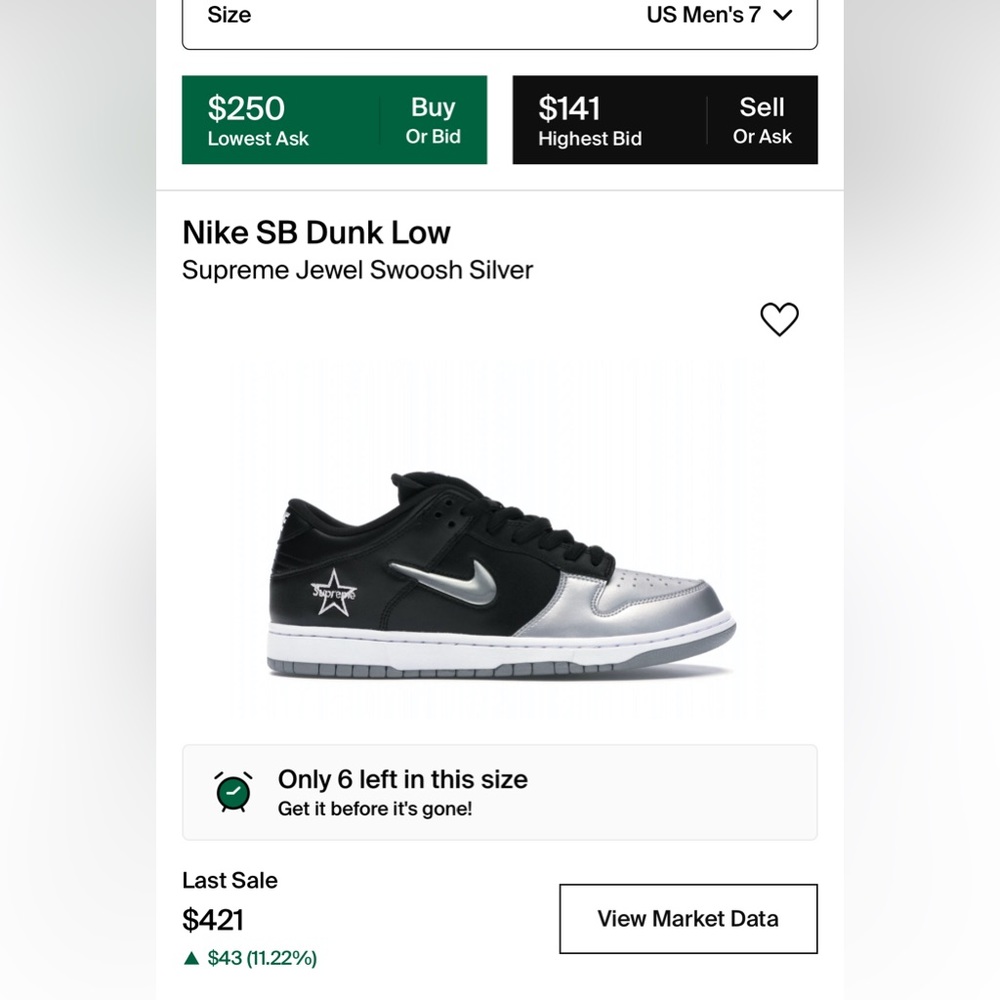Screen dimensions: 1000x1000
Task: Click the Nike SB Dunk Low title
Action: pos(316,232)
